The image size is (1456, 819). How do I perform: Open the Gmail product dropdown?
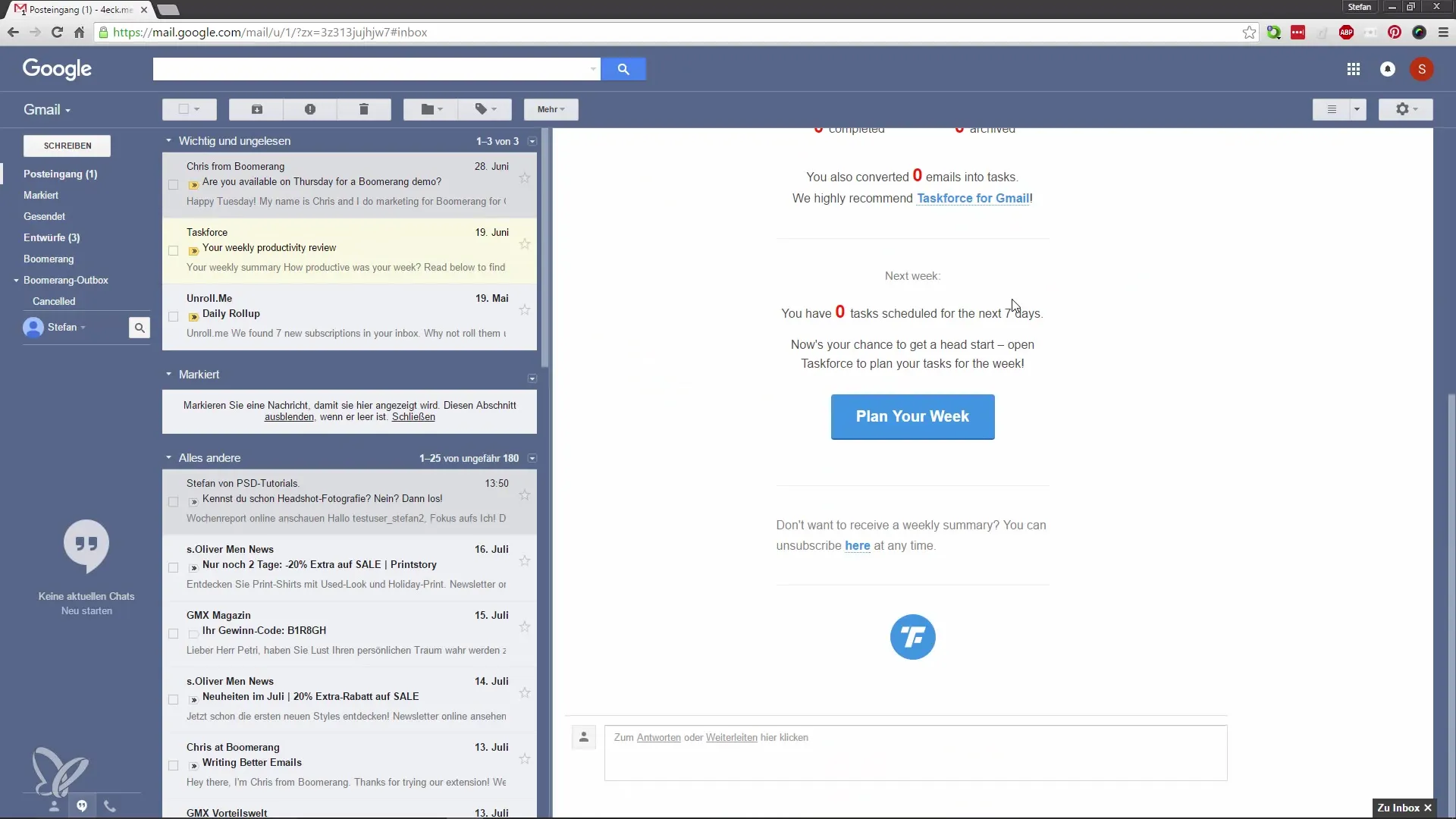click(47, 110)
